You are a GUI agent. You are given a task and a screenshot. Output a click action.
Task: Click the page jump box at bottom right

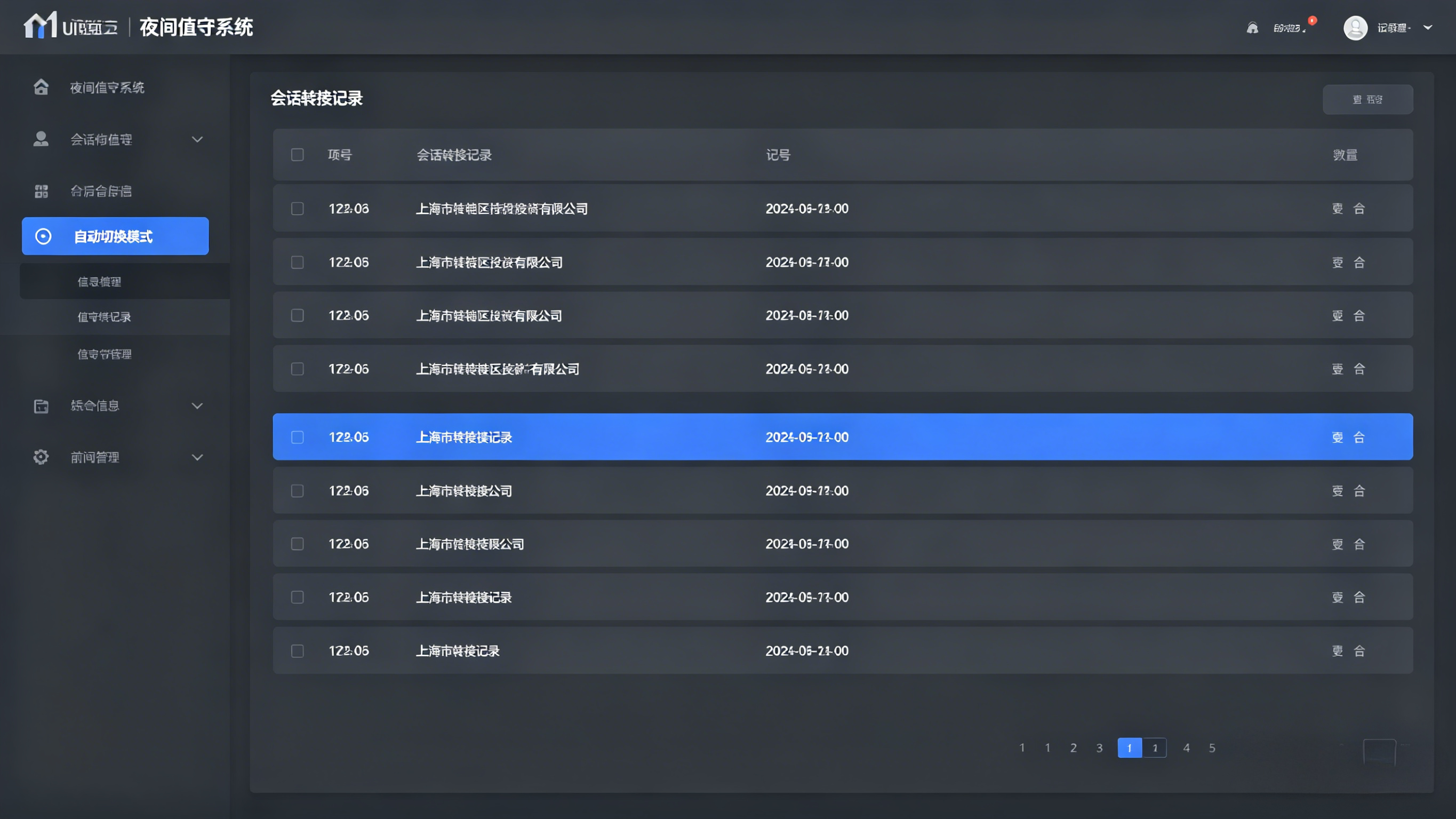(1379, 751)
